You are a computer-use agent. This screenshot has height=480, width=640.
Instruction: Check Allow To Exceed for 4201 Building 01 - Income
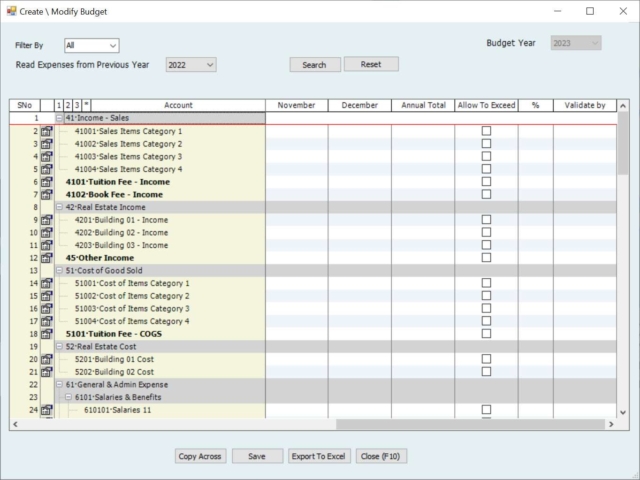coord(486,219)
